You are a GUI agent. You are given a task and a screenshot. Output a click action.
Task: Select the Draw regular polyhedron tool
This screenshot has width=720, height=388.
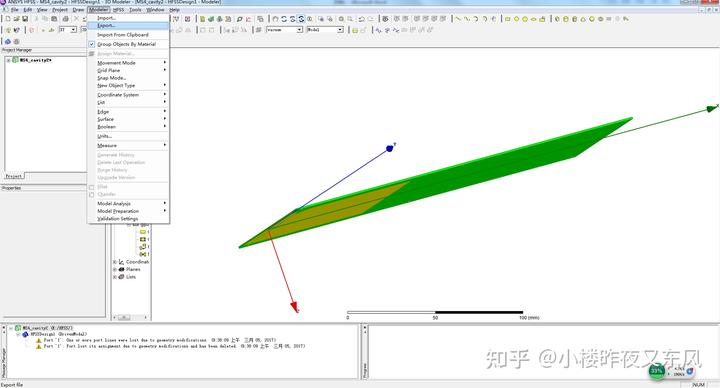point(574,19)
